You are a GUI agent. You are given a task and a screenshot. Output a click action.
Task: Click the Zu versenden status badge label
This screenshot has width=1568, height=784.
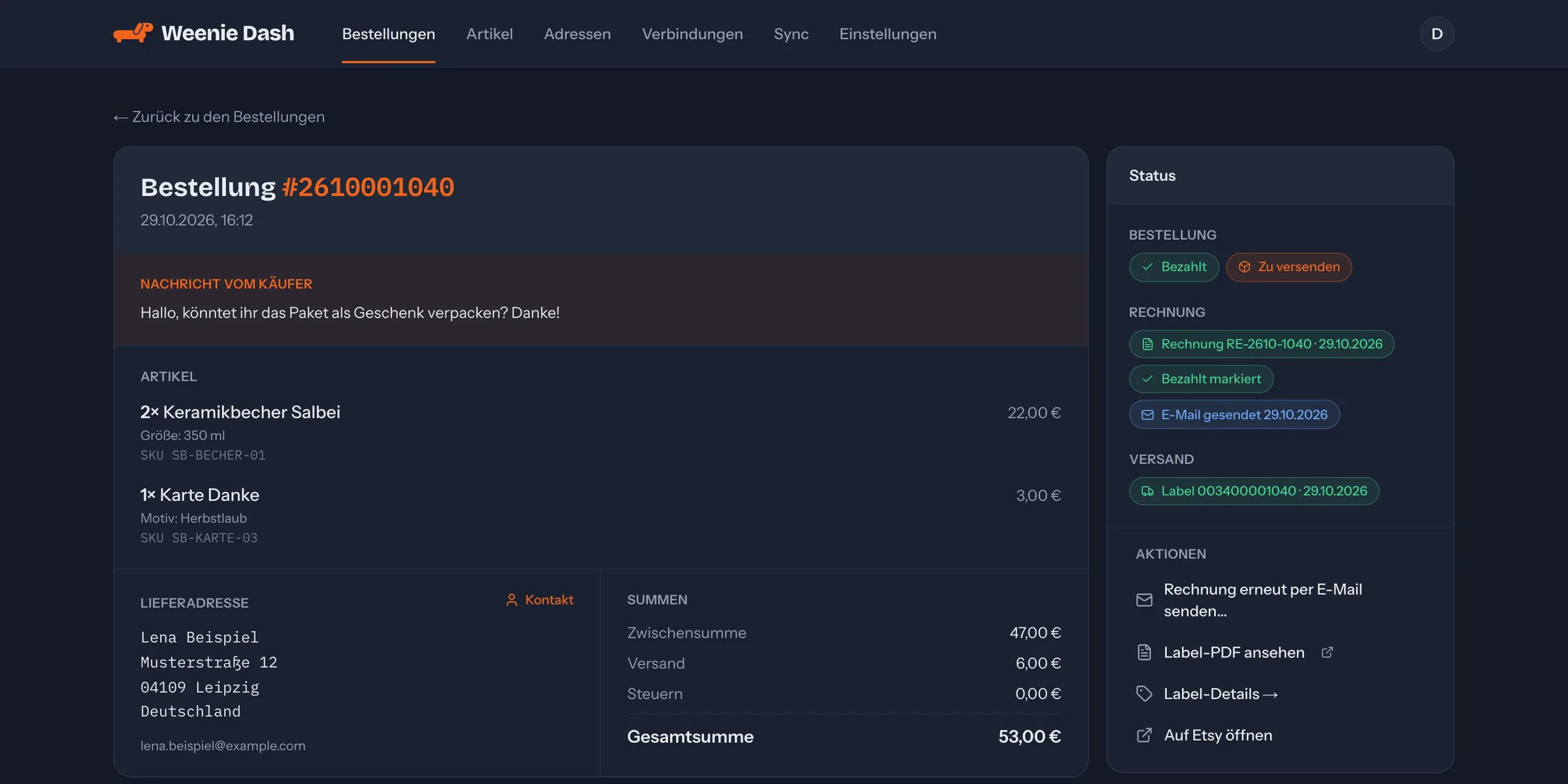click(x=1299, y=267)
